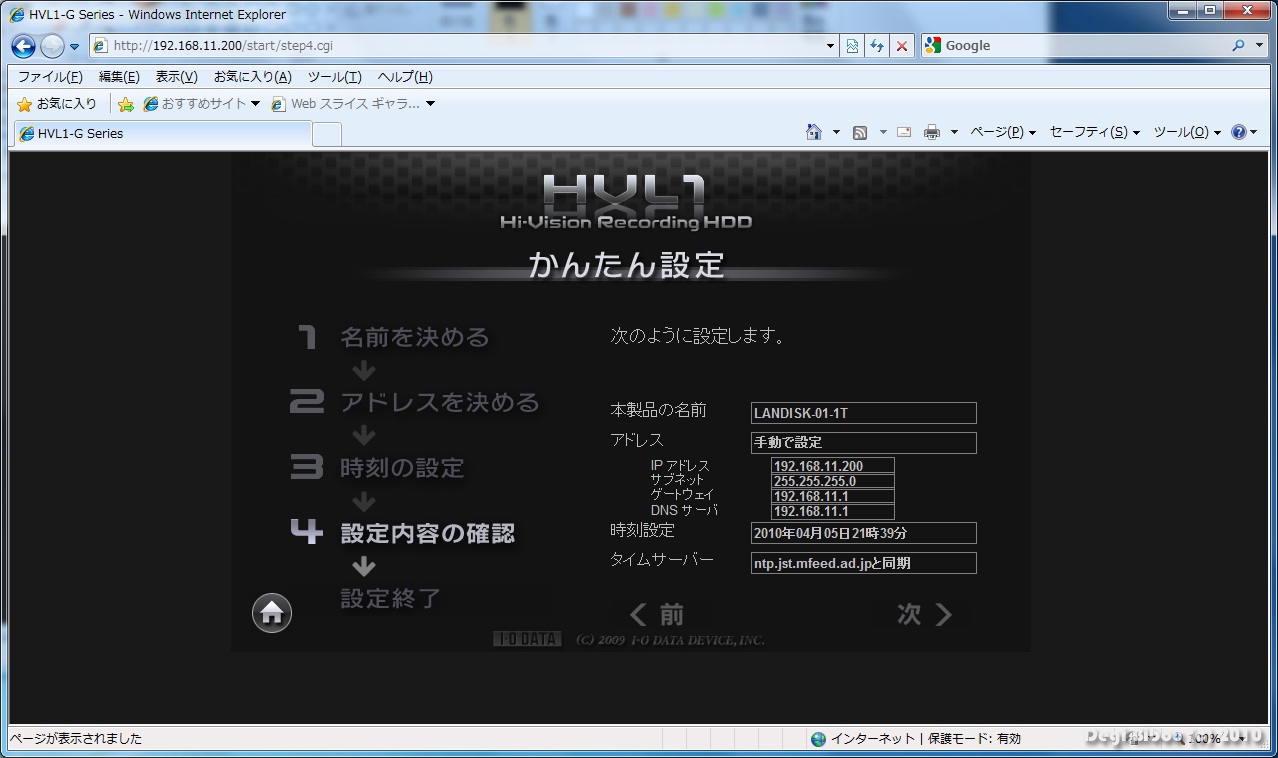This screenshot has height=758, width=1278.
Task: Click the DNS サーバ value 192.168.11.1
Action: [x=833, y=511]
